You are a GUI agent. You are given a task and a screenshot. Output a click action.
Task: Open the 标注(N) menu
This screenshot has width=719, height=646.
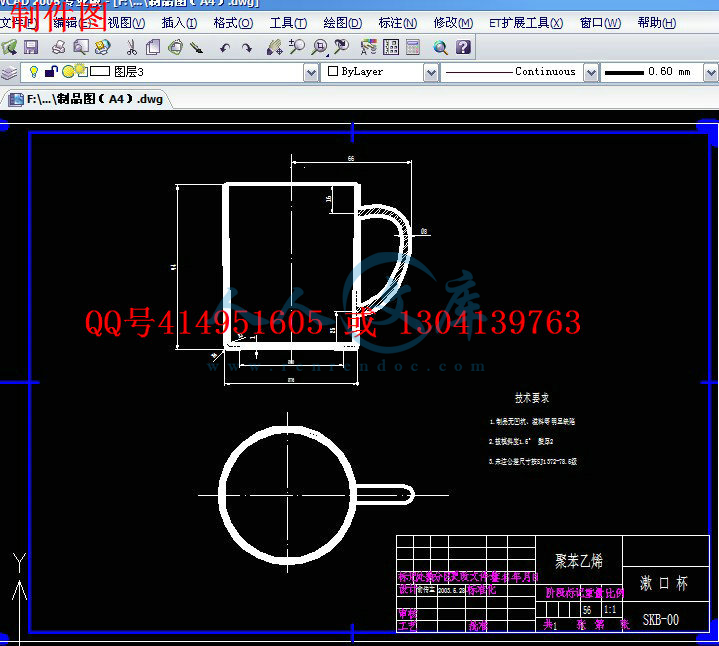(x=398, y=23)
